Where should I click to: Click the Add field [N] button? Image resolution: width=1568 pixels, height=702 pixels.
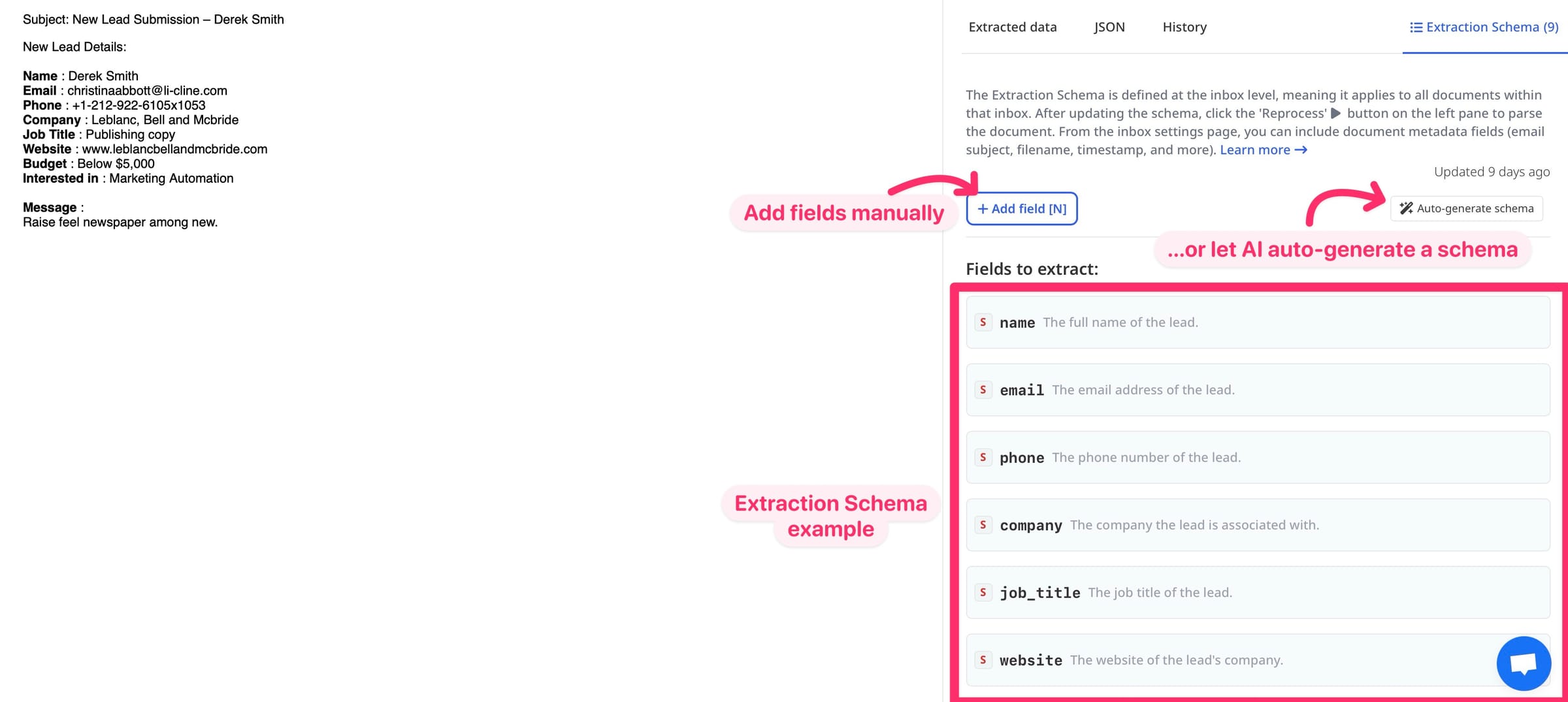point(1022,208)
